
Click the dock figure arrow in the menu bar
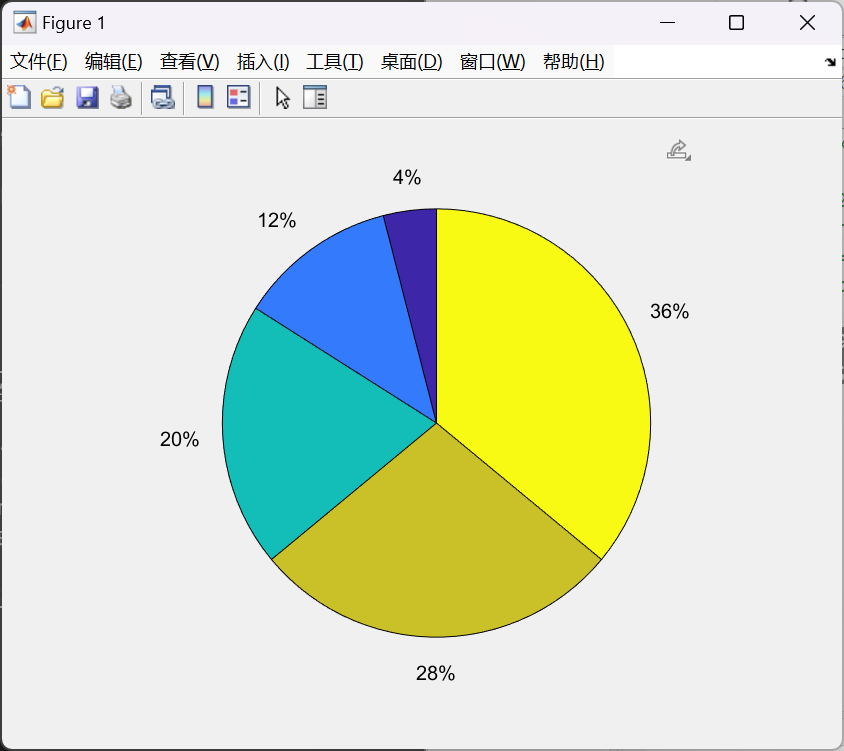[x=829, y=62]
